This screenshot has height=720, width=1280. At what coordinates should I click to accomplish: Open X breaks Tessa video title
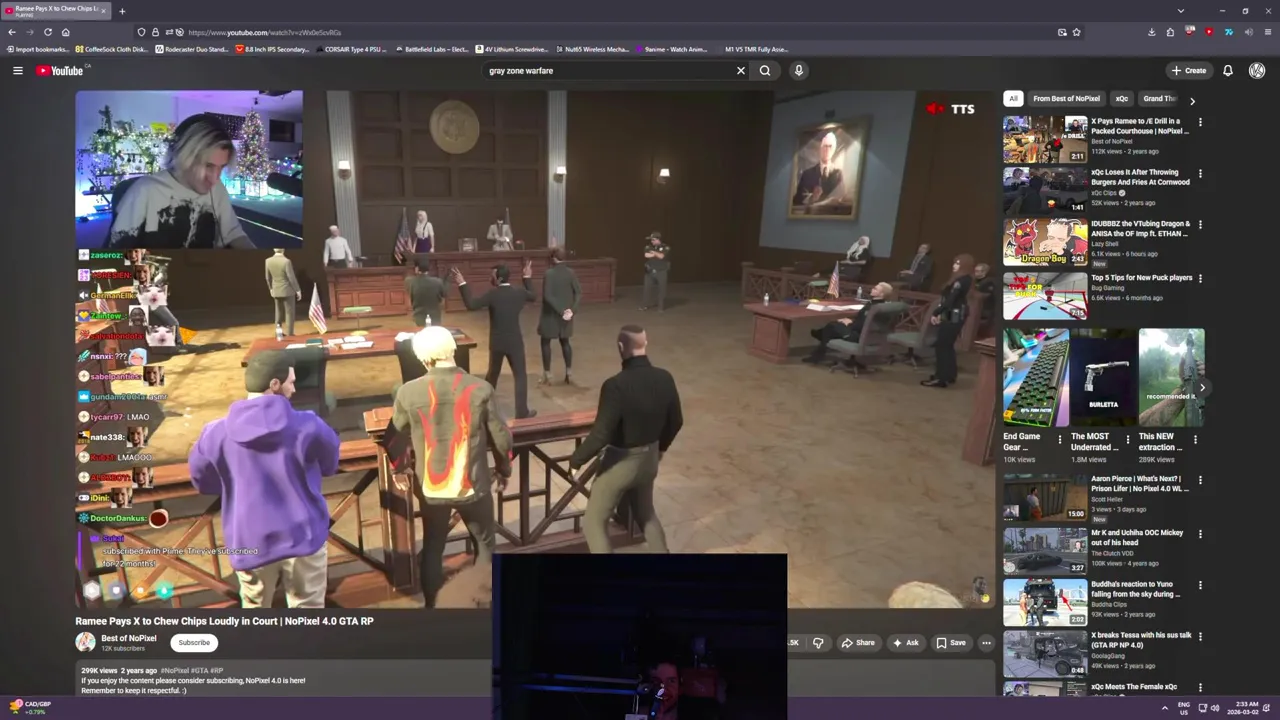pyautogui.click(x=1141, y=640)
